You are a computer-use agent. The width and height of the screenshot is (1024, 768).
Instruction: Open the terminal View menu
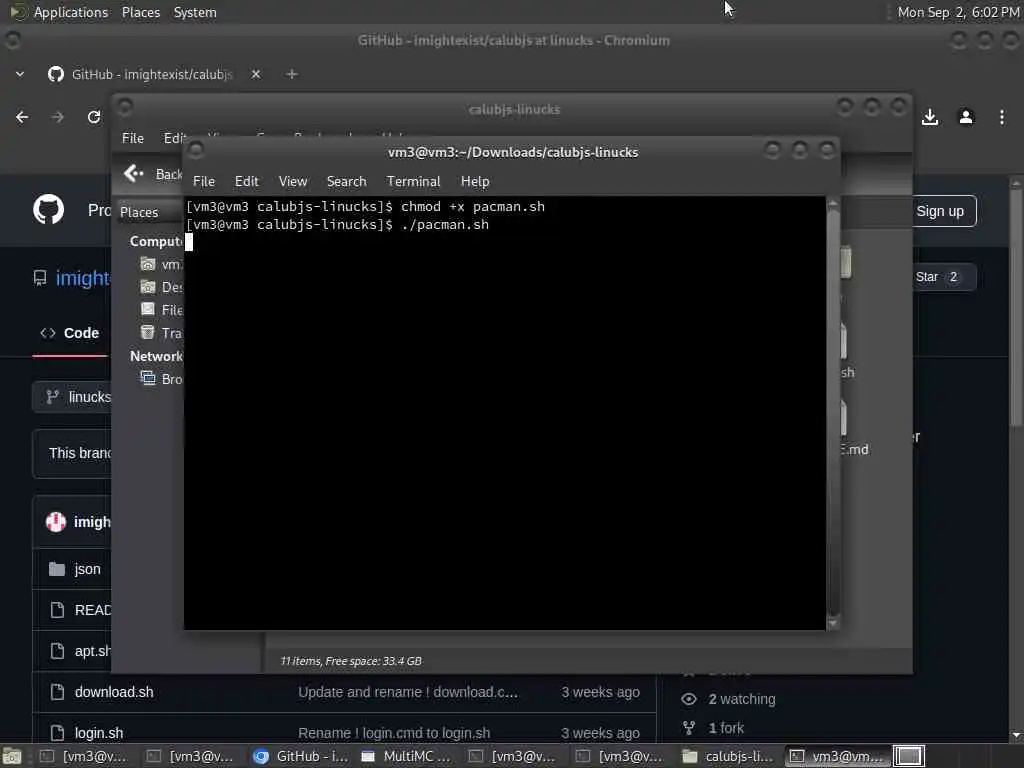[x=293, y=182]
